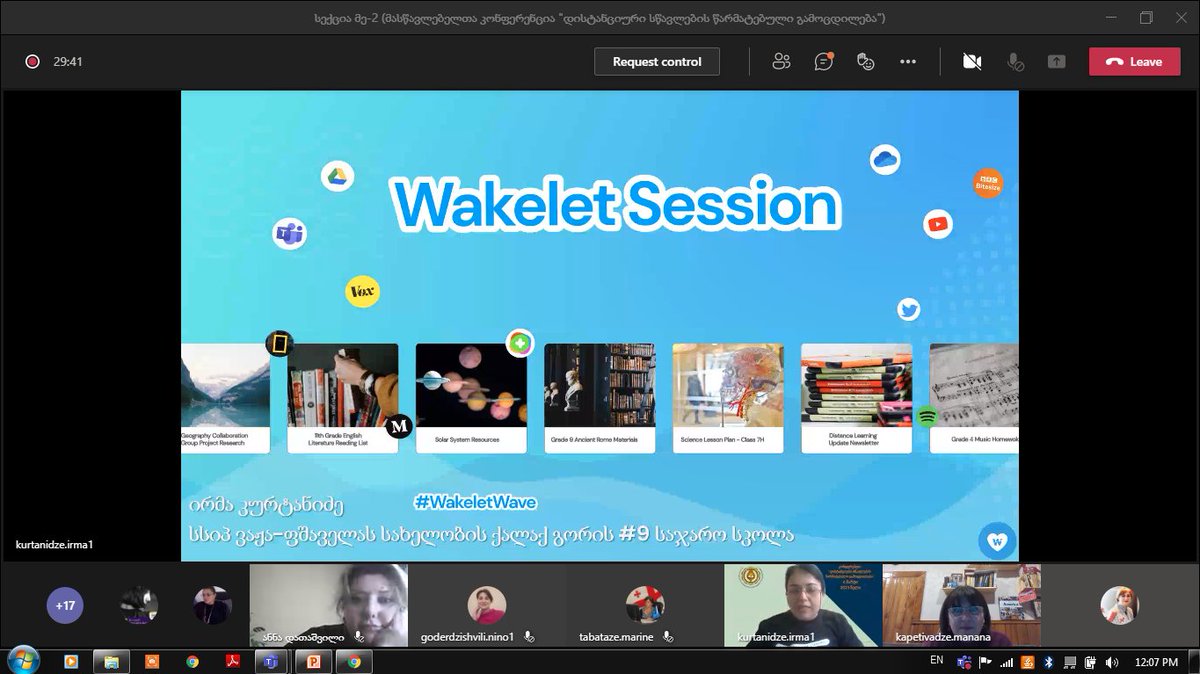Screen dimensions: 1200x674
Task: Click the Action Center flag tray icon
Action: tap(984, 661)
